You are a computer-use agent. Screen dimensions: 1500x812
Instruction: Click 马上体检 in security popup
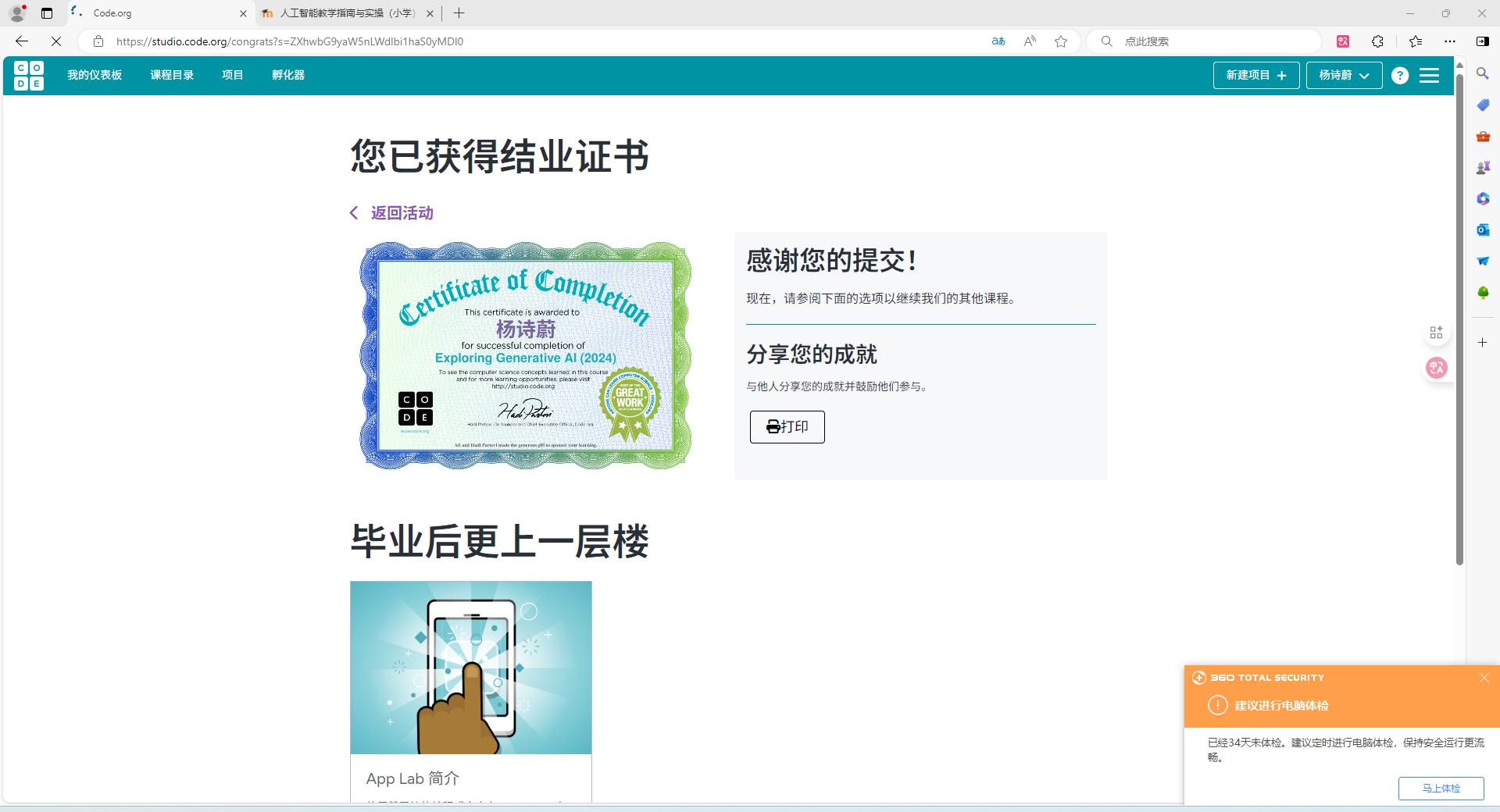pyautogui.click(x=1441, y=789)
